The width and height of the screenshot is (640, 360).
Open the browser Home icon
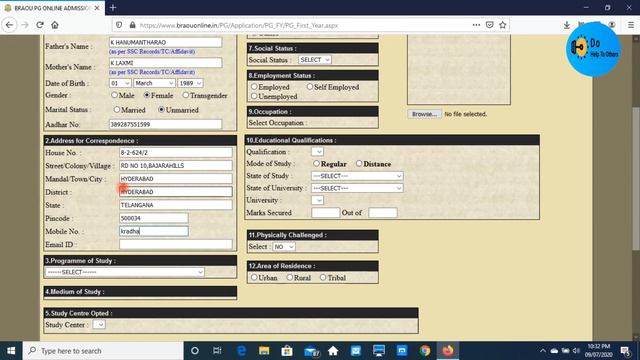pyautogui.click(x=55, y=25)
